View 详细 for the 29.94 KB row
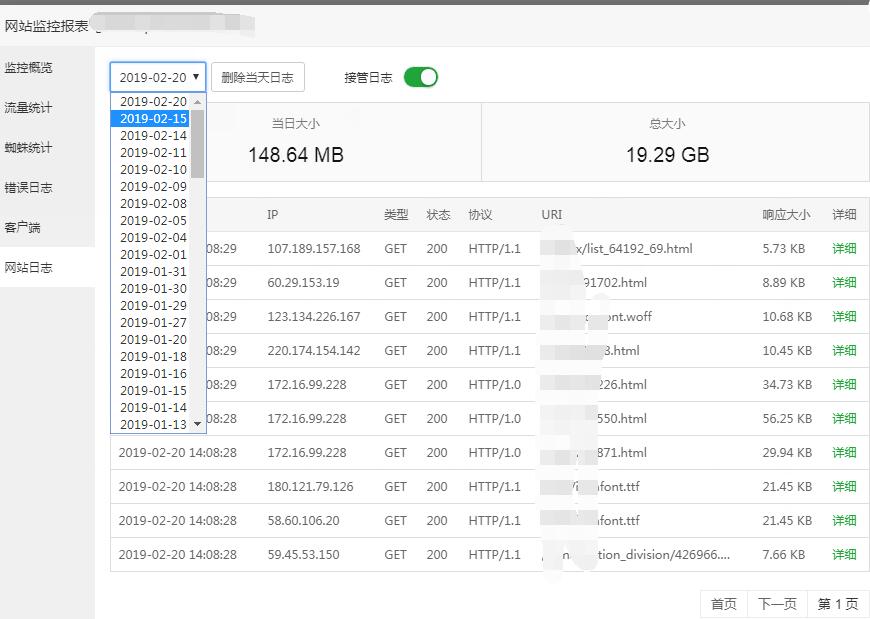This screenshot has height=619, width=870. 844,453
